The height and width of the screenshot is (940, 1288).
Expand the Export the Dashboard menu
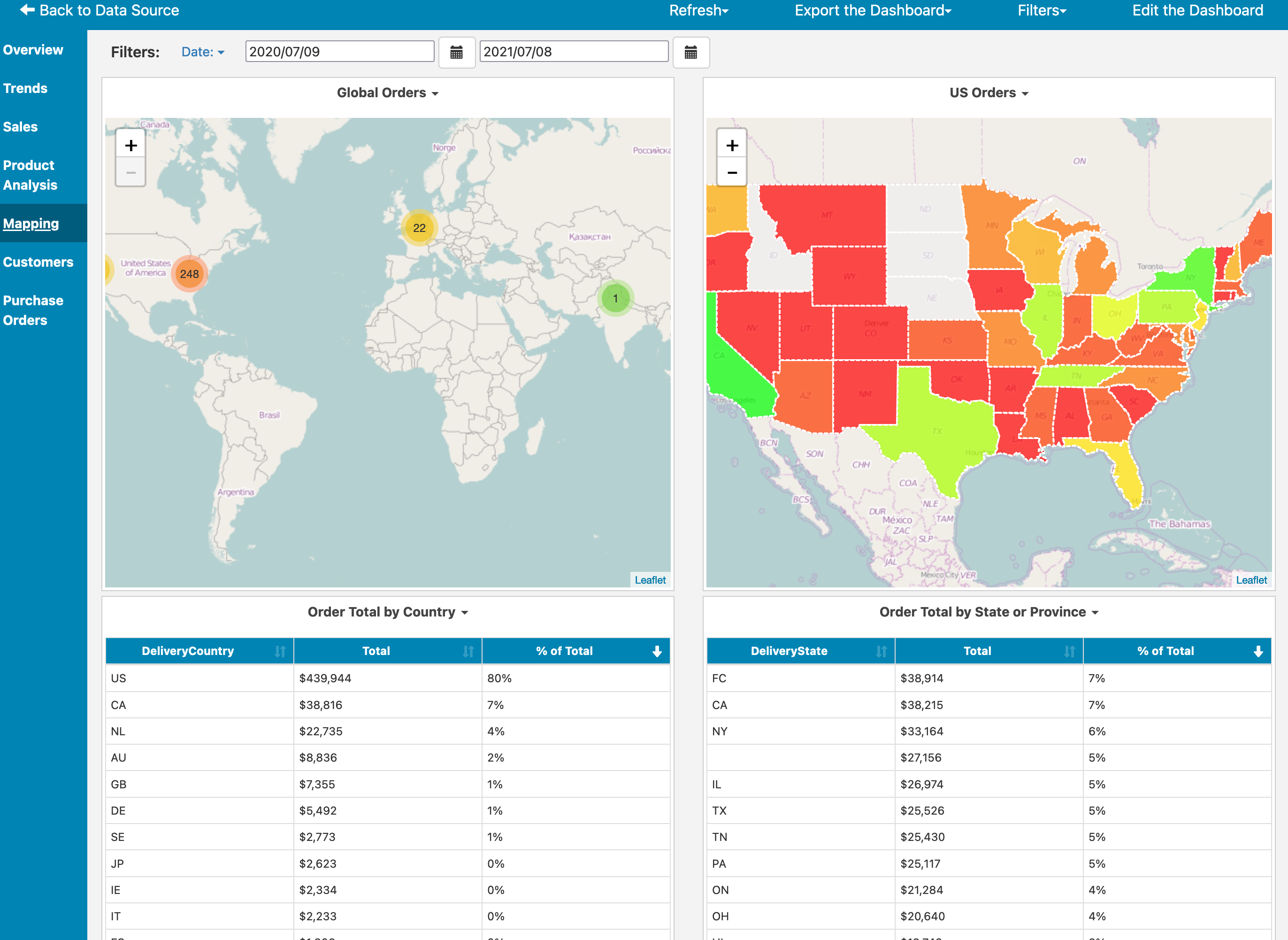pyautogui.click(x=872, y=10)
